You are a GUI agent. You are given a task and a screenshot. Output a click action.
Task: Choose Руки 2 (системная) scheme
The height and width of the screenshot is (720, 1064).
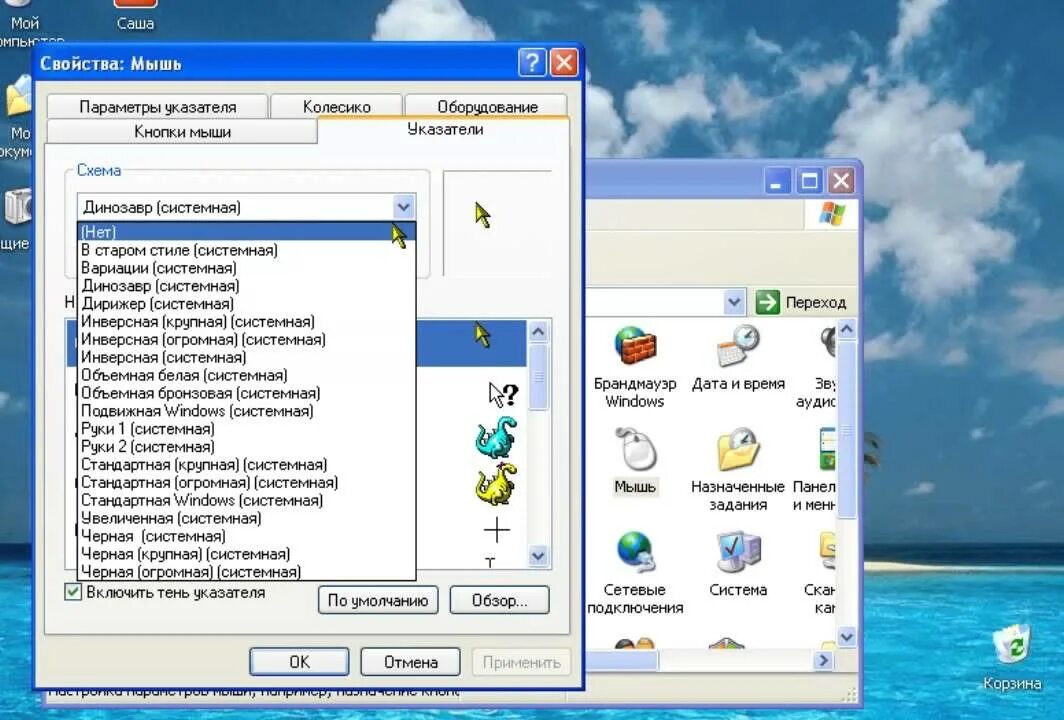[246, 447]
